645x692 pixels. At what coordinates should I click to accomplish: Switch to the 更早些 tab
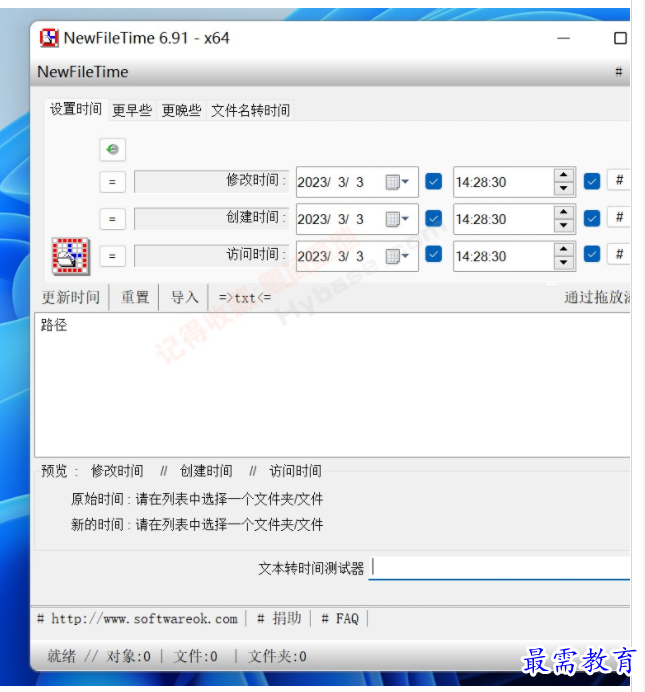(132, 110)
